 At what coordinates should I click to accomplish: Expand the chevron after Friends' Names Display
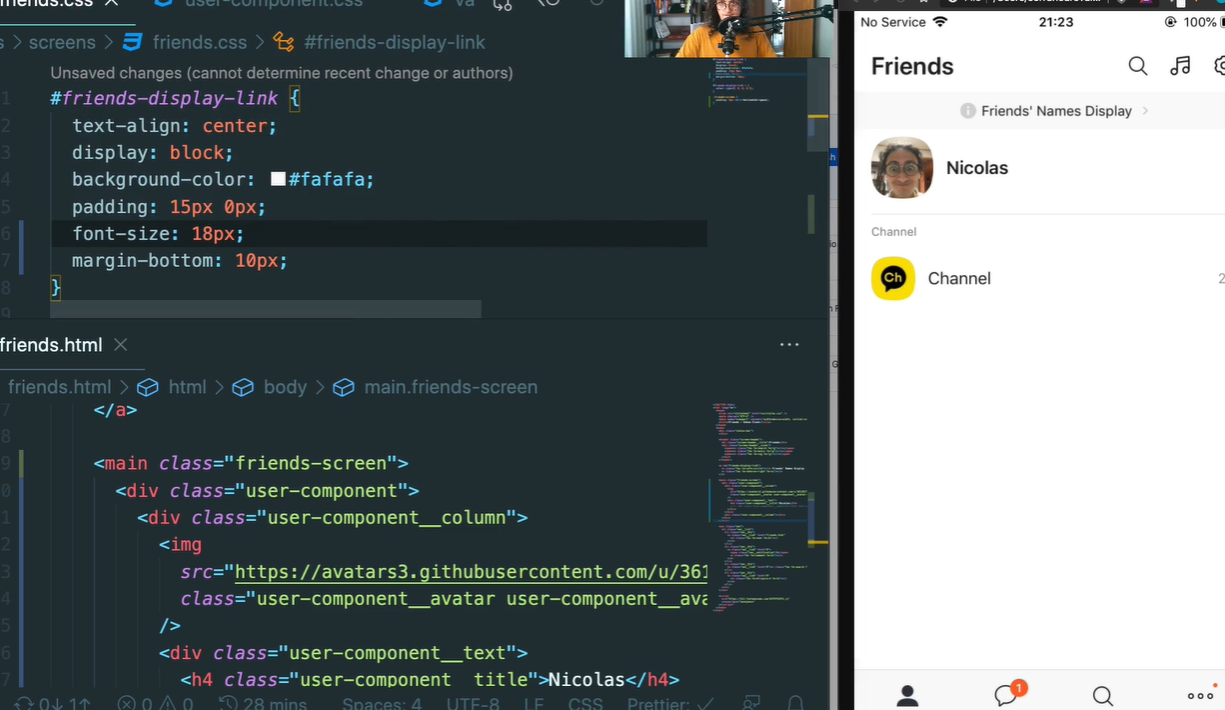click(x=1145, y=111)
